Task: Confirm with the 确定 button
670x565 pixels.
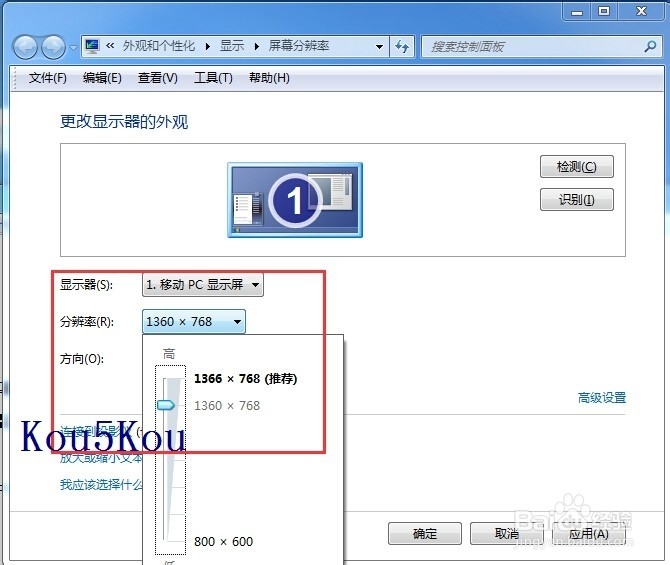Action: (x=425, y=533)
